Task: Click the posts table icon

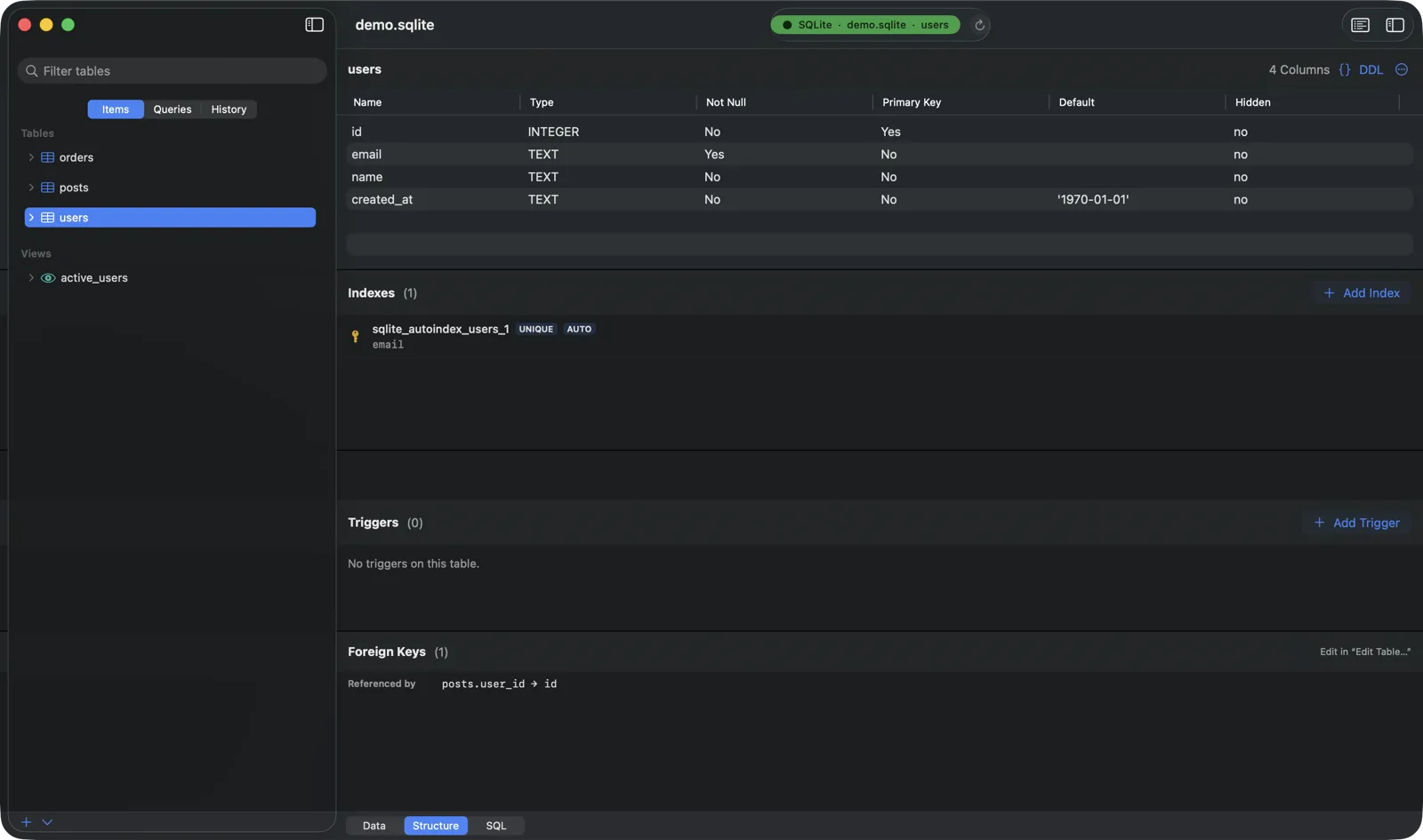Action: coord(48,188)
